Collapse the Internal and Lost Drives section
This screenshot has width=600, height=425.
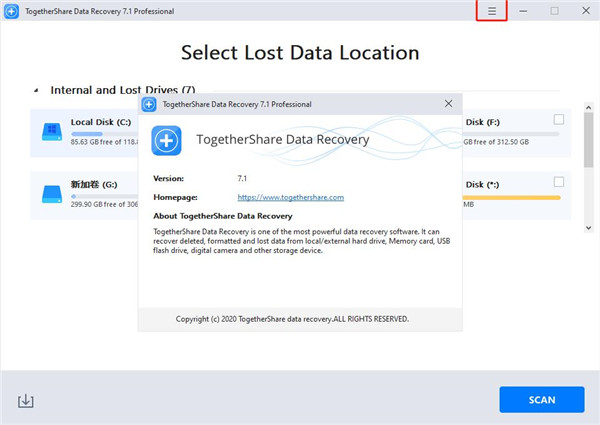(x=37, y=89)
